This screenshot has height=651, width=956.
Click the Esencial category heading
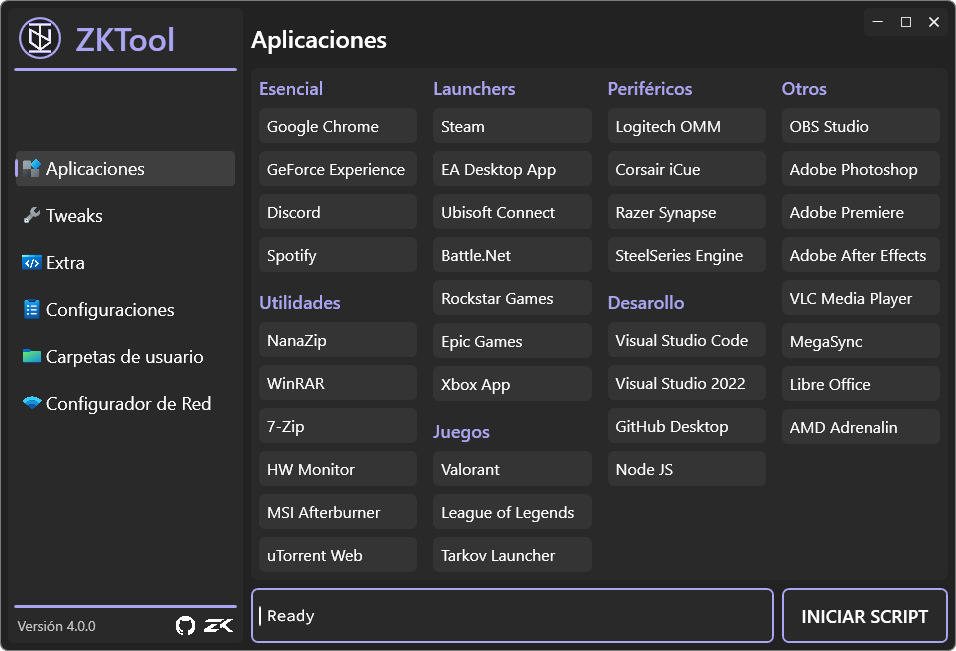(x=291, y=89)
